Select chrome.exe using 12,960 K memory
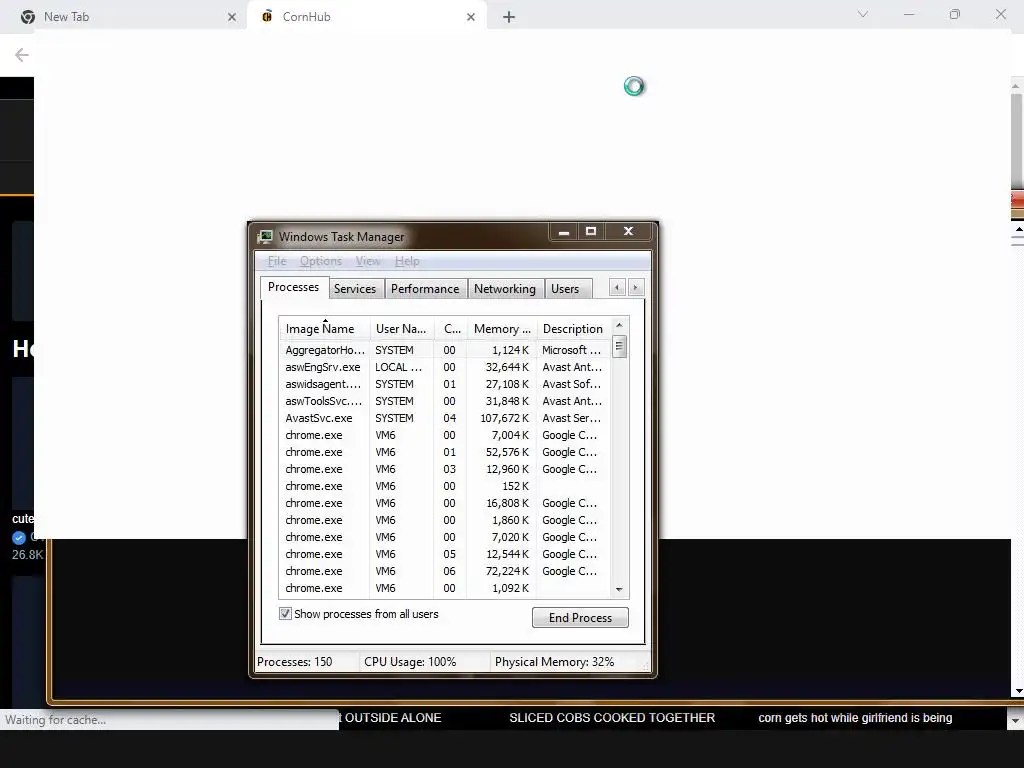The height and width of the screenshot is (768, 1024). coord(445,469)
